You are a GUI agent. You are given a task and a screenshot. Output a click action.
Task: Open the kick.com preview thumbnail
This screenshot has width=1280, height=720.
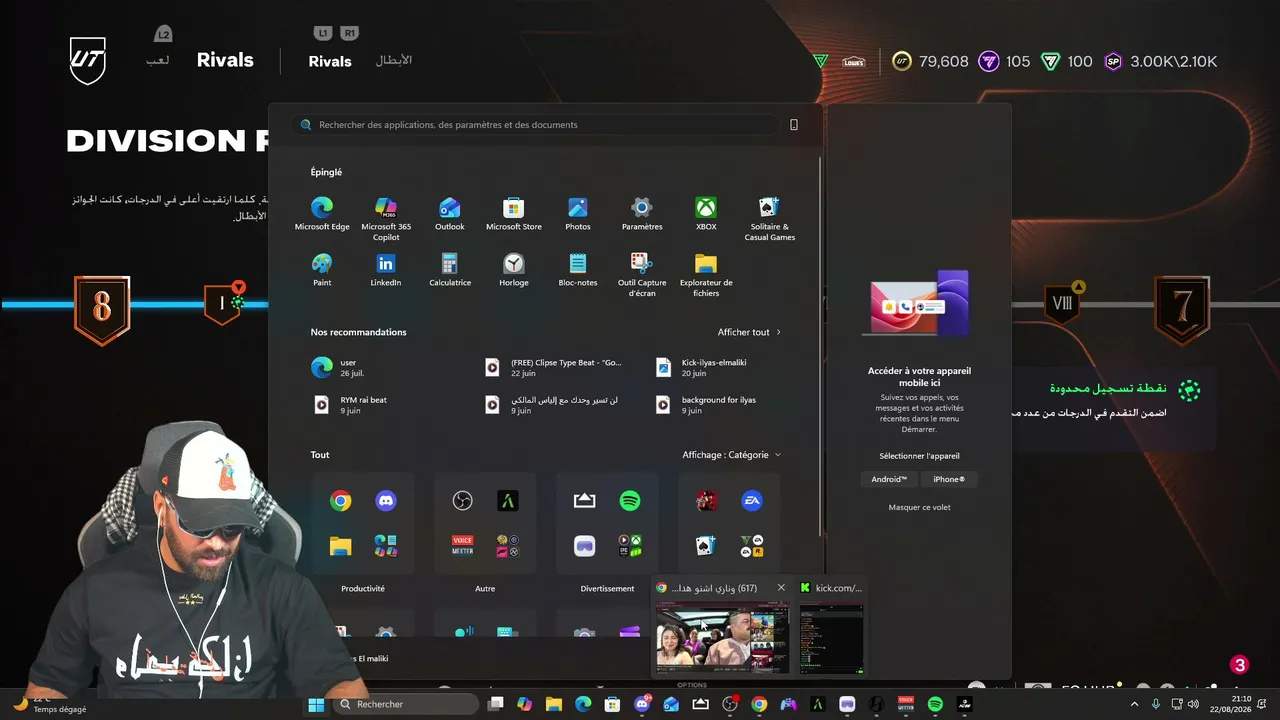tap(831, 638)
